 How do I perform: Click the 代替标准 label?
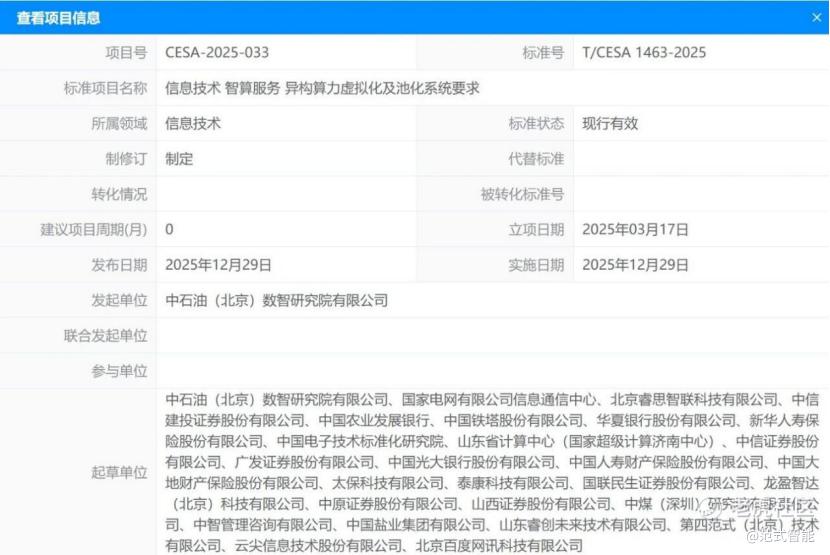pos(536,159)
